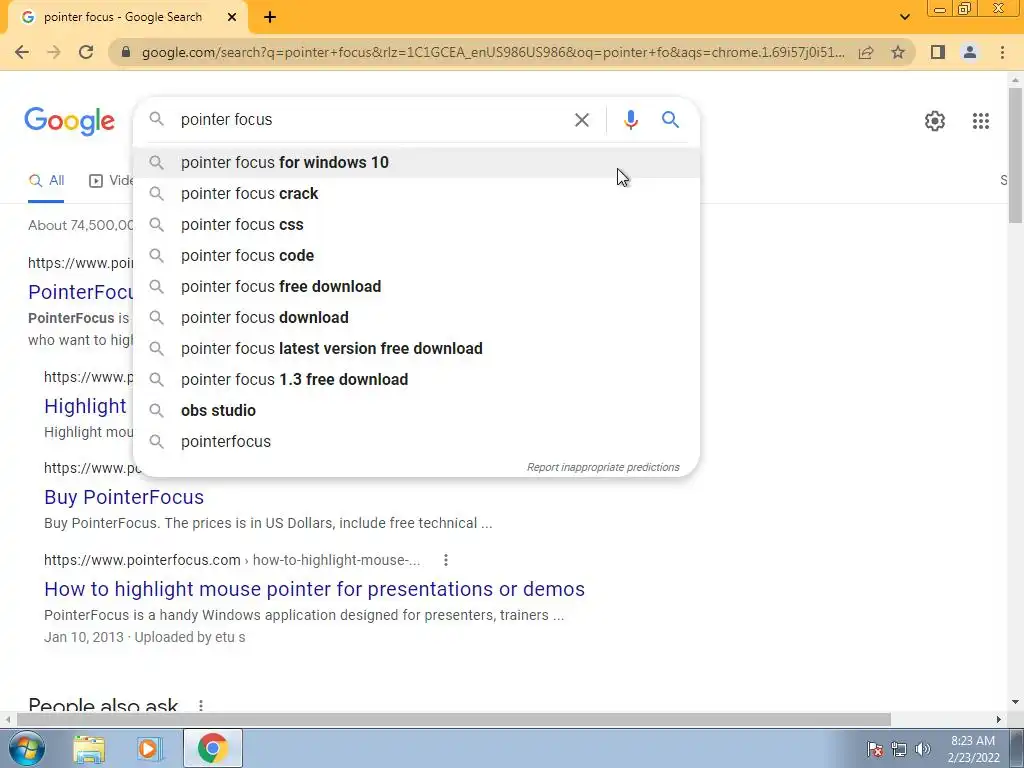Select suggestion pointer focus crack
Viewport: 1024px width, 768px height.
click(416, 194)
